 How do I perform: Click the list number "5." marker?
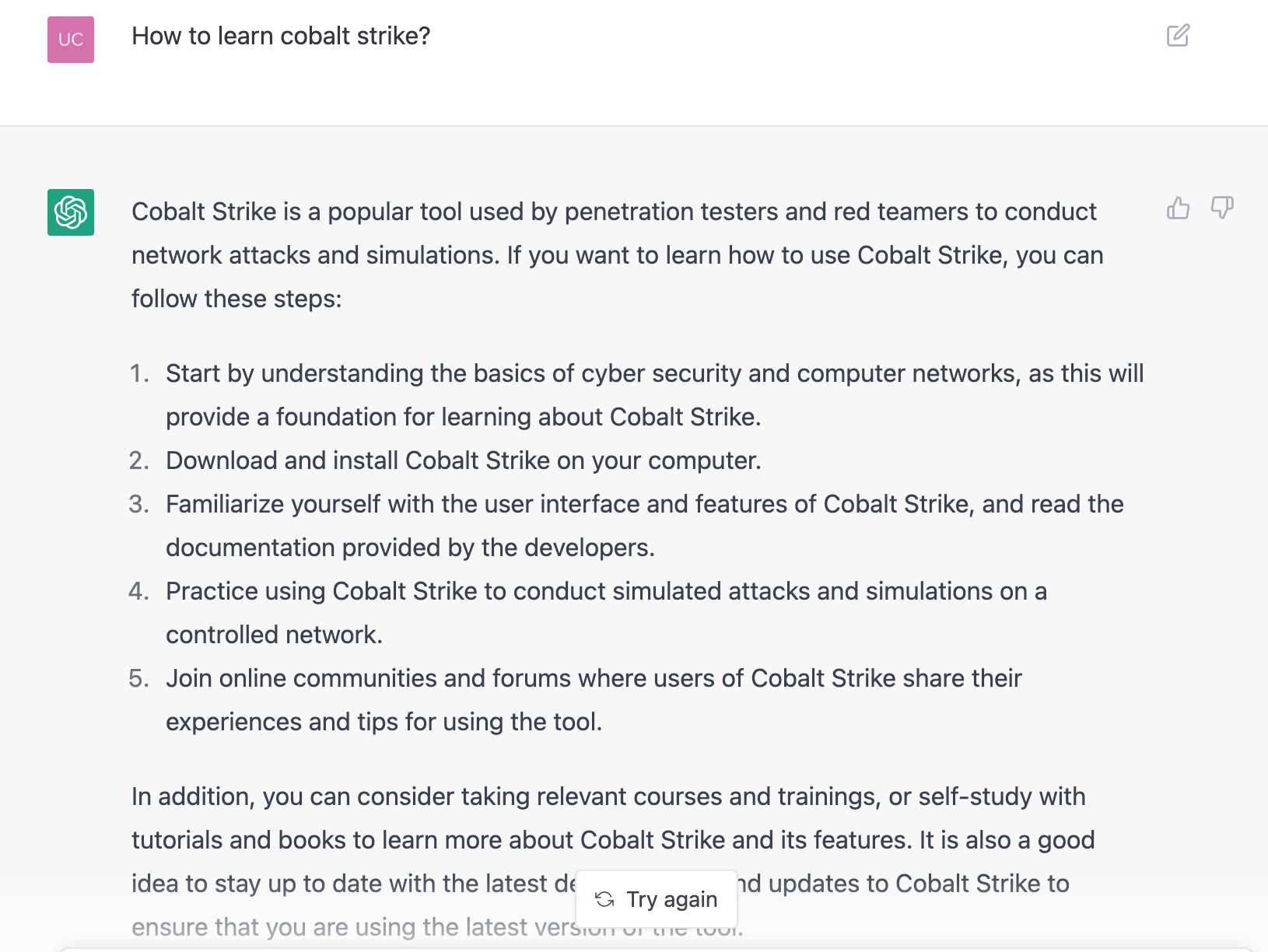[x=139, y=678]
